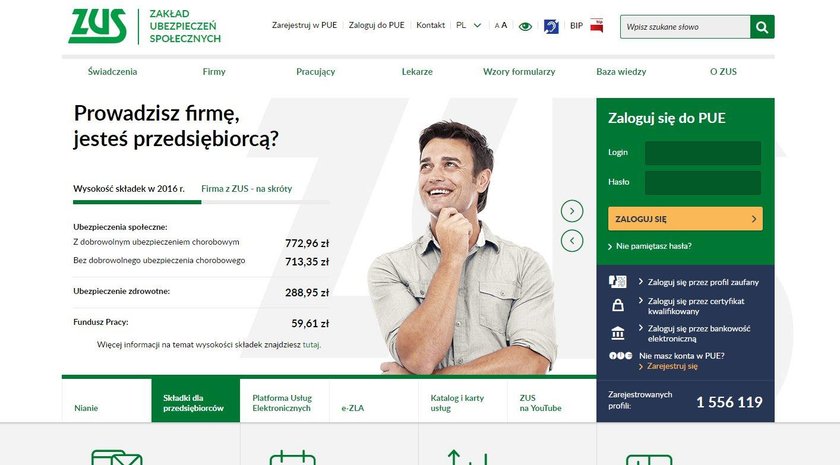This screenshot has height=465, width=840.
Task: Click the Login input field
Action: [703, 153]
